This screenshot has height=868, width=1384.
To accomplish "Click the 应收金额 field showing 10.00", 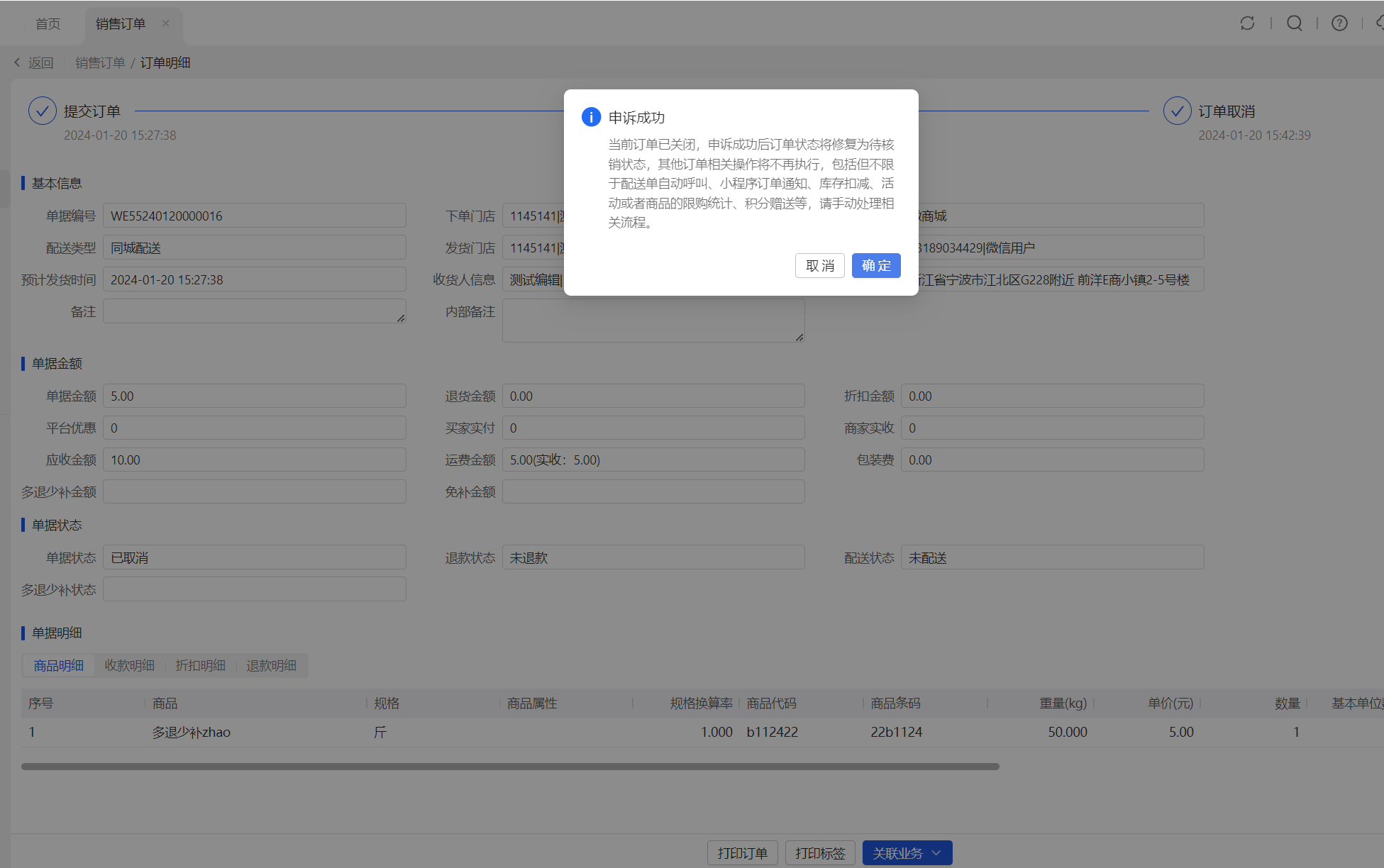I will click(x=255, y=460).
